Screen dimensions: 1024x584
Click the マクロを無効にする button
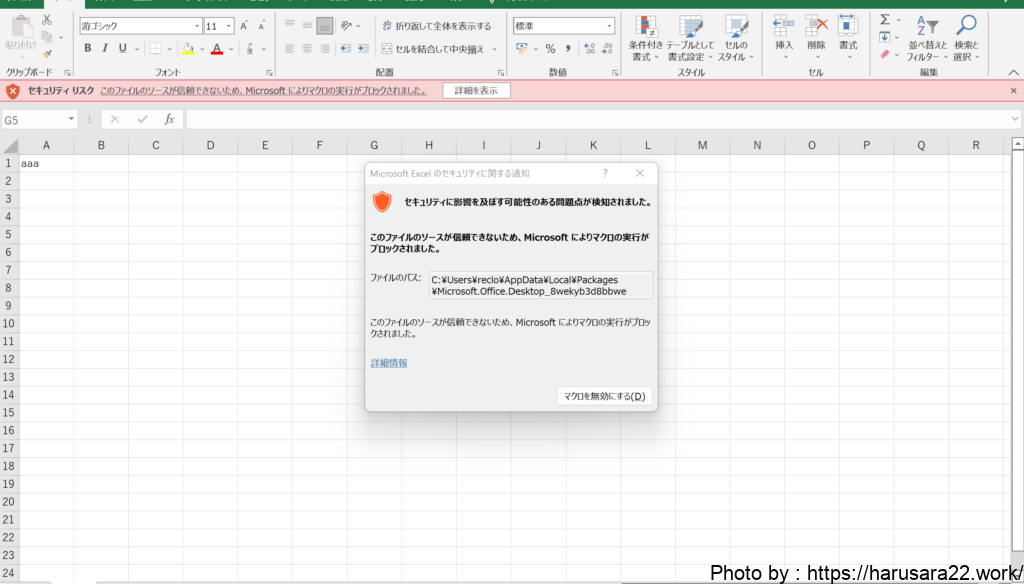coord(604,396)
